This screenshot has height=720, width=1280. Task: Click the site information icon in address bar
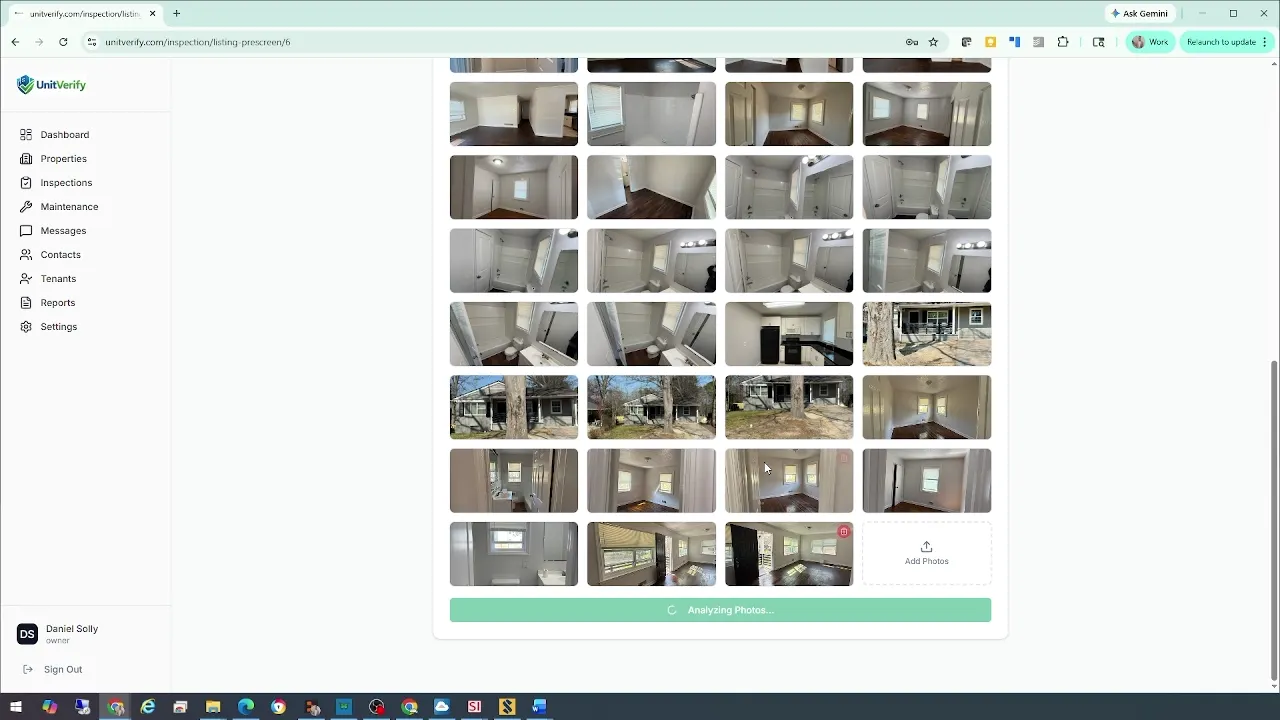tap(92, 42)
